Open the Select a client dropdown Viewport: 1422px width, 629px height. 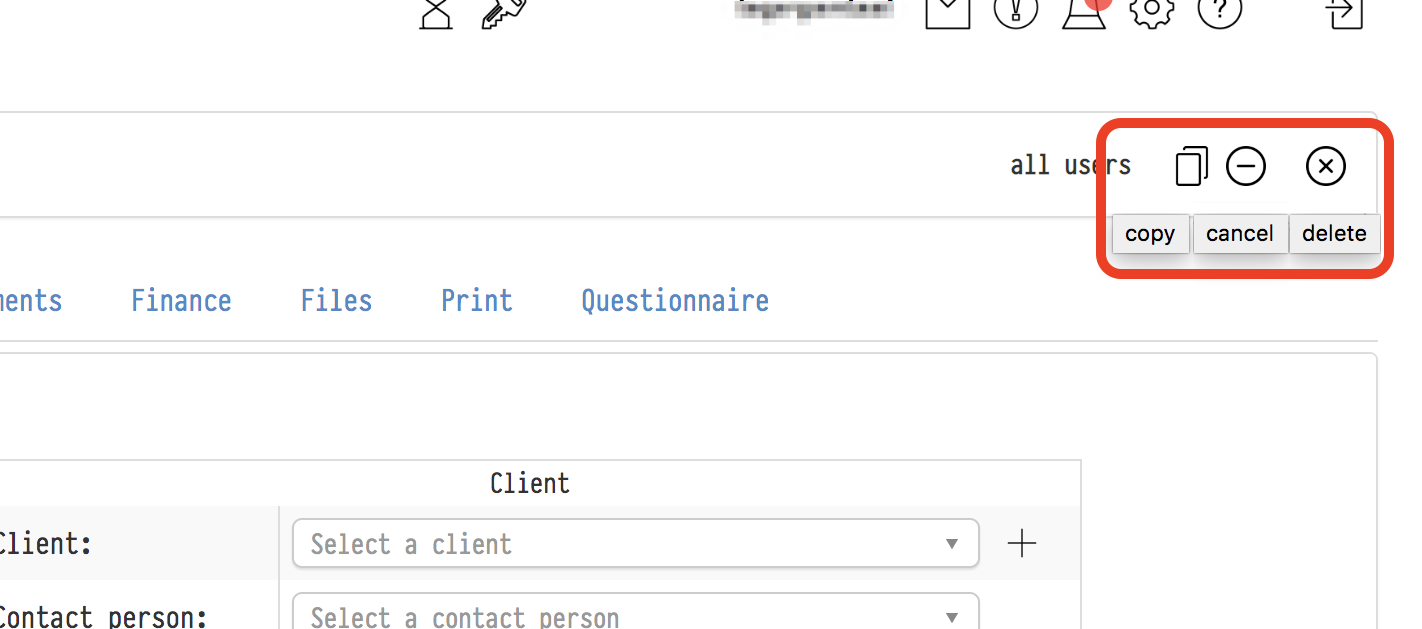(635, 544)
